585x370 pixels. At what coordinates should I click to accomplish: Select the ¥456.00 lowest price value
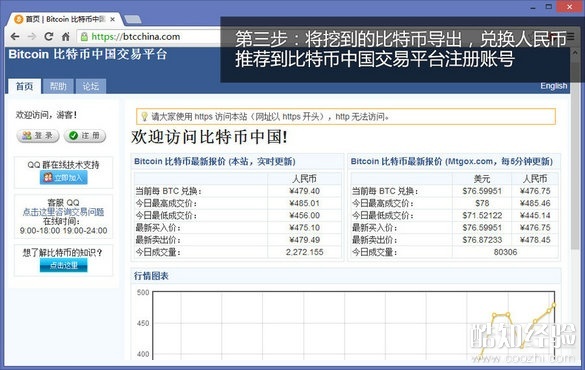tap(304, 216)
